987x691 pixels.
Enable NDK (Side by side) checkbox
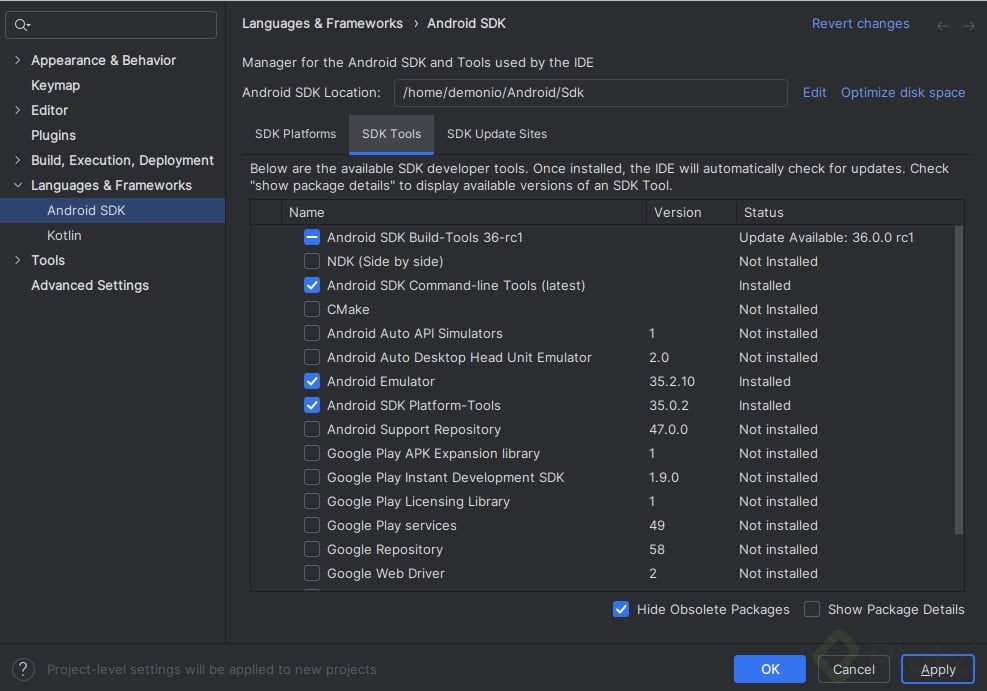(x=312, y=261)
